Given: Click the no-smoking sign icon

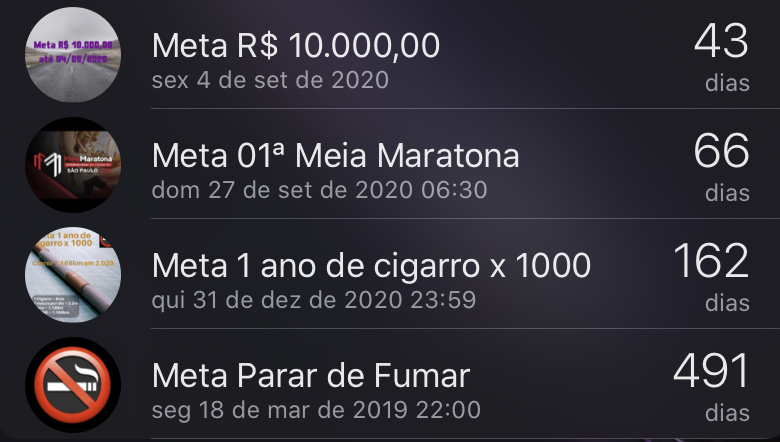Looking at the screenshot, I should (x=73, y=385).
